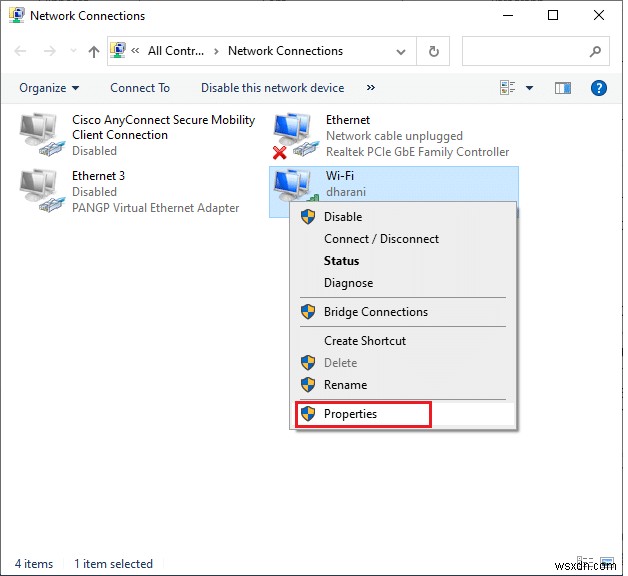Select the Cisco AnyConnect adapter icon

[x=42, y=135]
